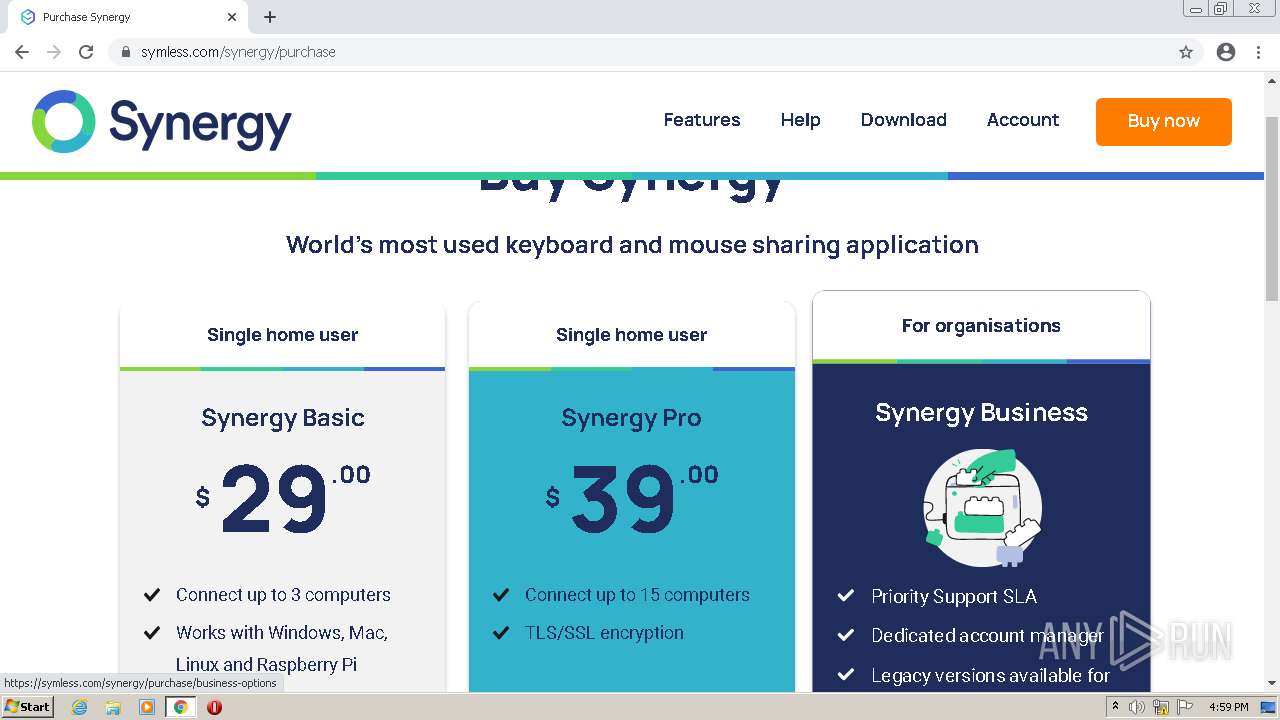Click the action center flag icon
The image size is (1280, 720).
1185,707
